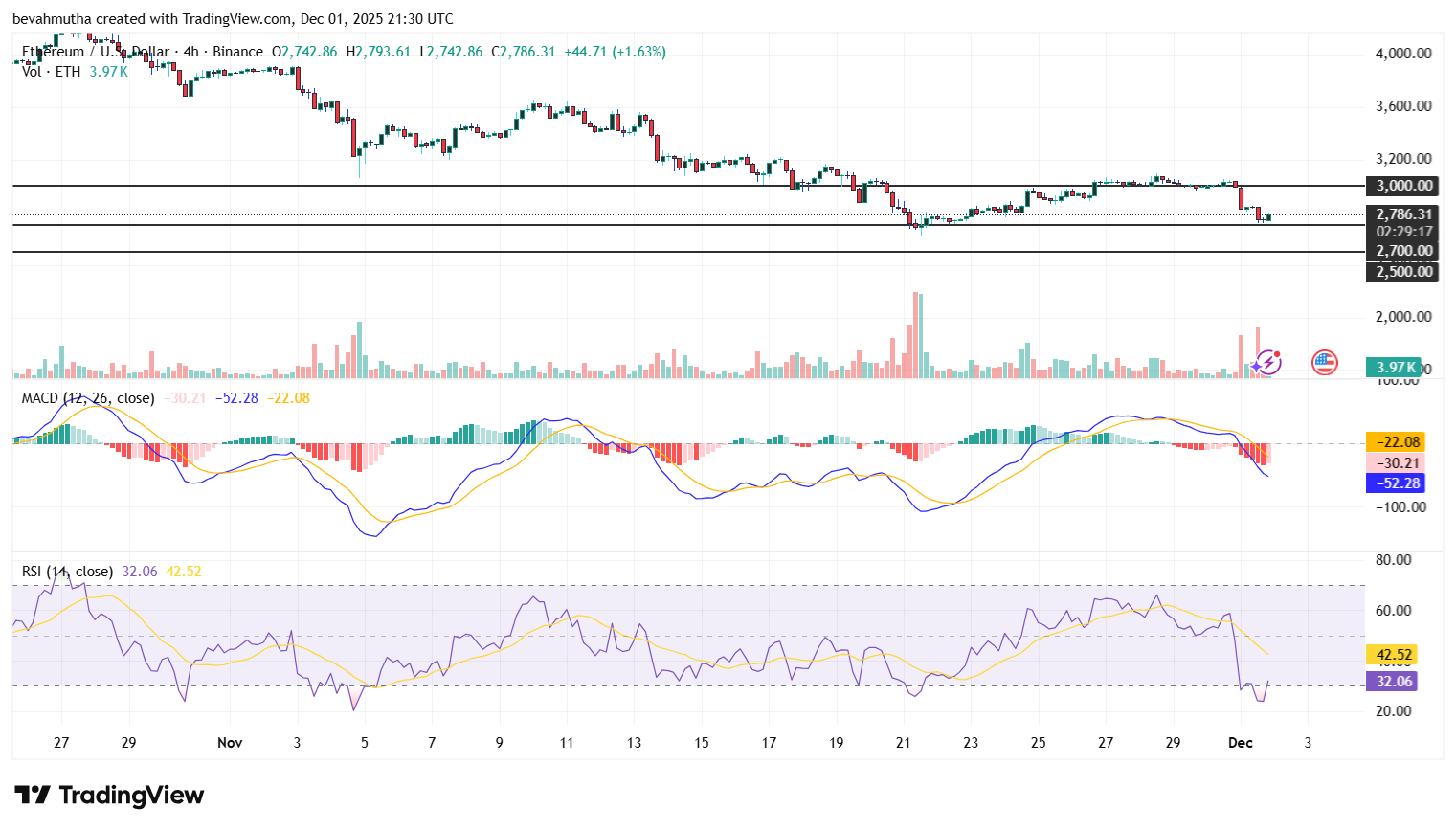Image resolution: width=1456 pixels, height=831 pixels.
Task: Click the 2,700.00 horizontal line price label
Action: [1403, 251]
